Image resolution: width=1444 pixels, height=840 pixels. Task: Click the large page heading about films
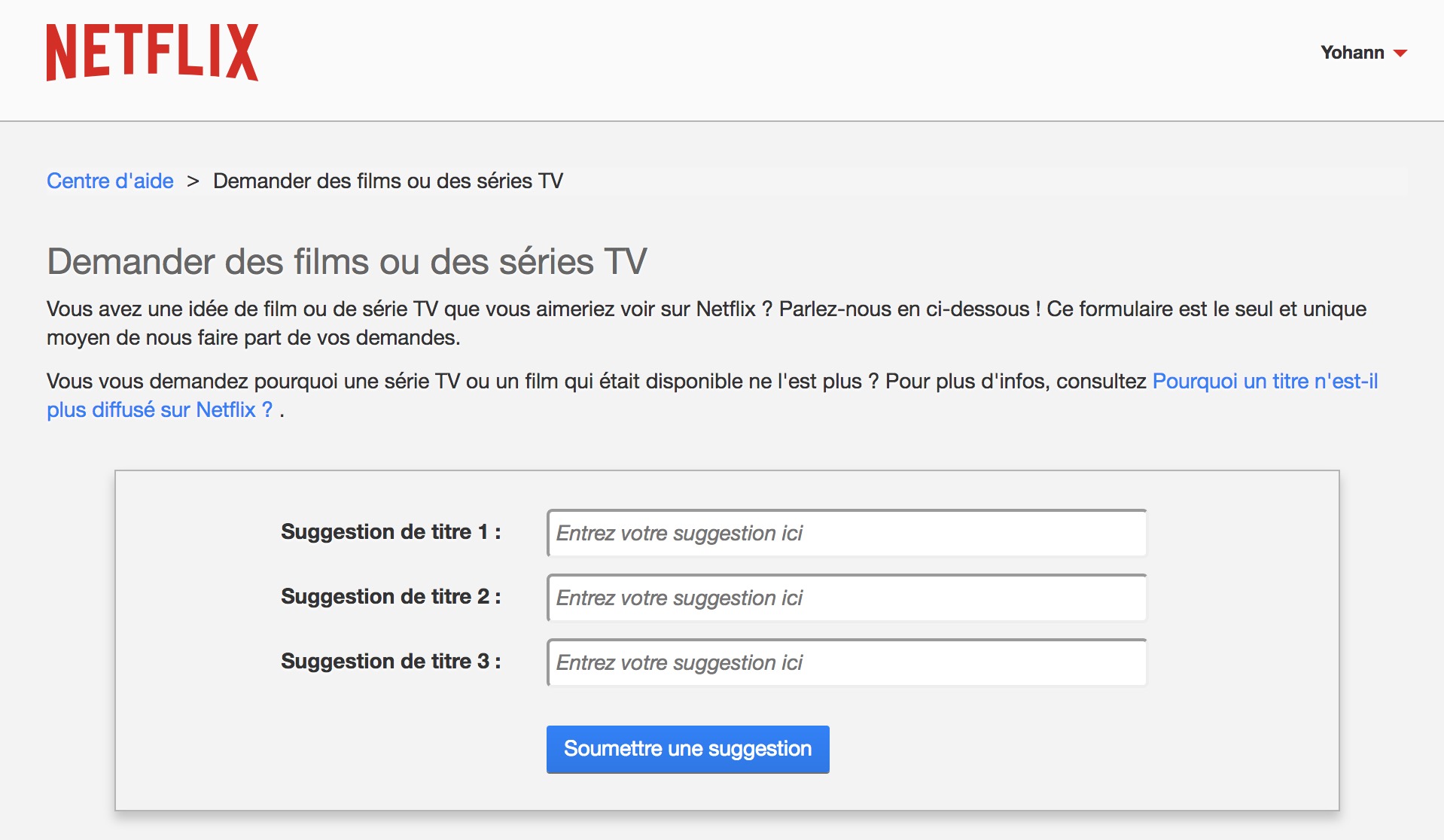tap(346, 262)
